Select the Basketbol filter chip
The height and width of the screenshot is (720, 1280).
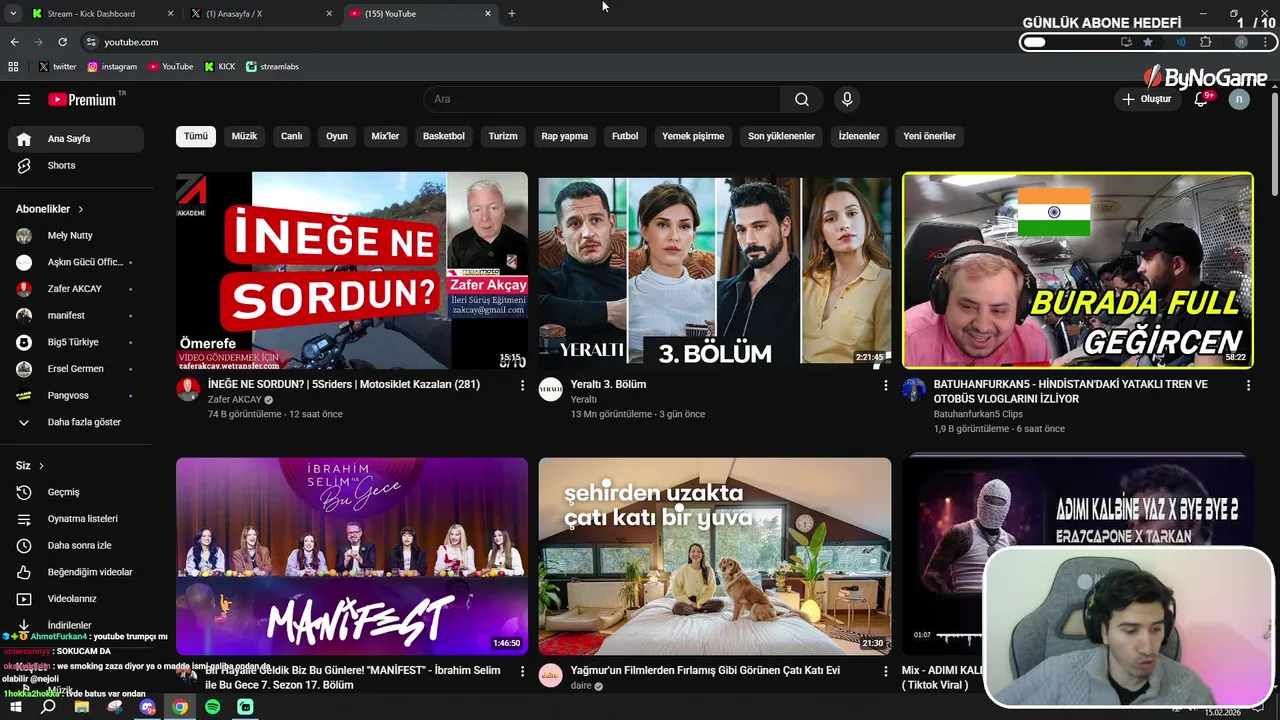click(443, 136)
